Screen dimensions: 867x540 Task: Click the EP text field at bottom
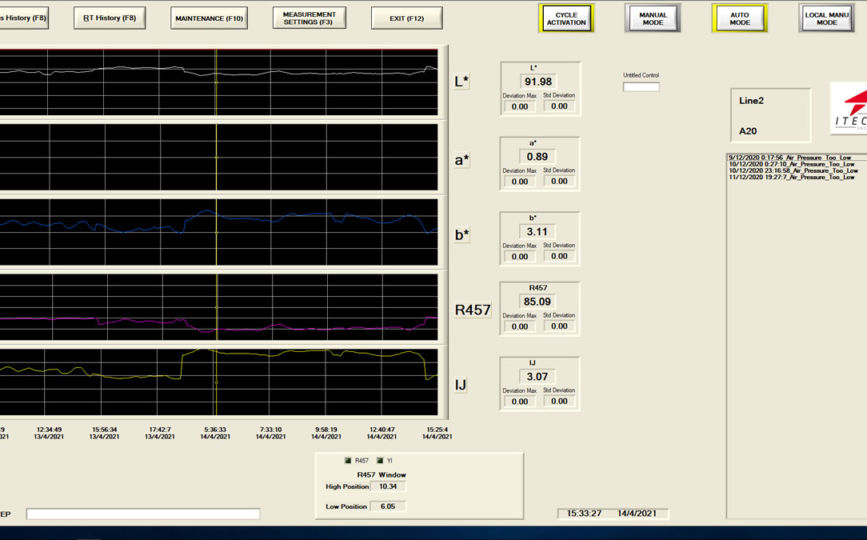143,514
